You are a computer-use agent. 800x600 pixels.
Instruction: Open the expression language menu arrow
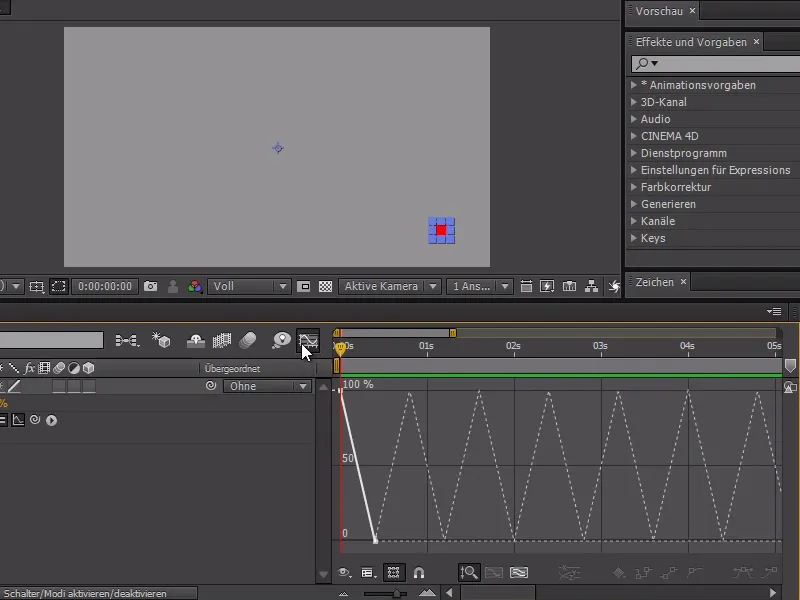[52, 420]
